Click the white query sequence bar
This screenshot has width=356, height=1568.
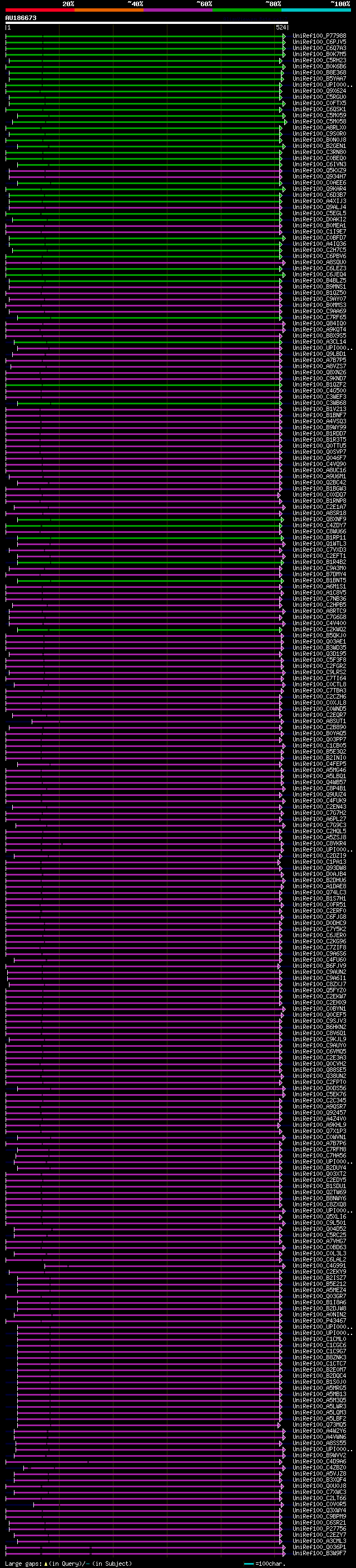coord(147,22)
